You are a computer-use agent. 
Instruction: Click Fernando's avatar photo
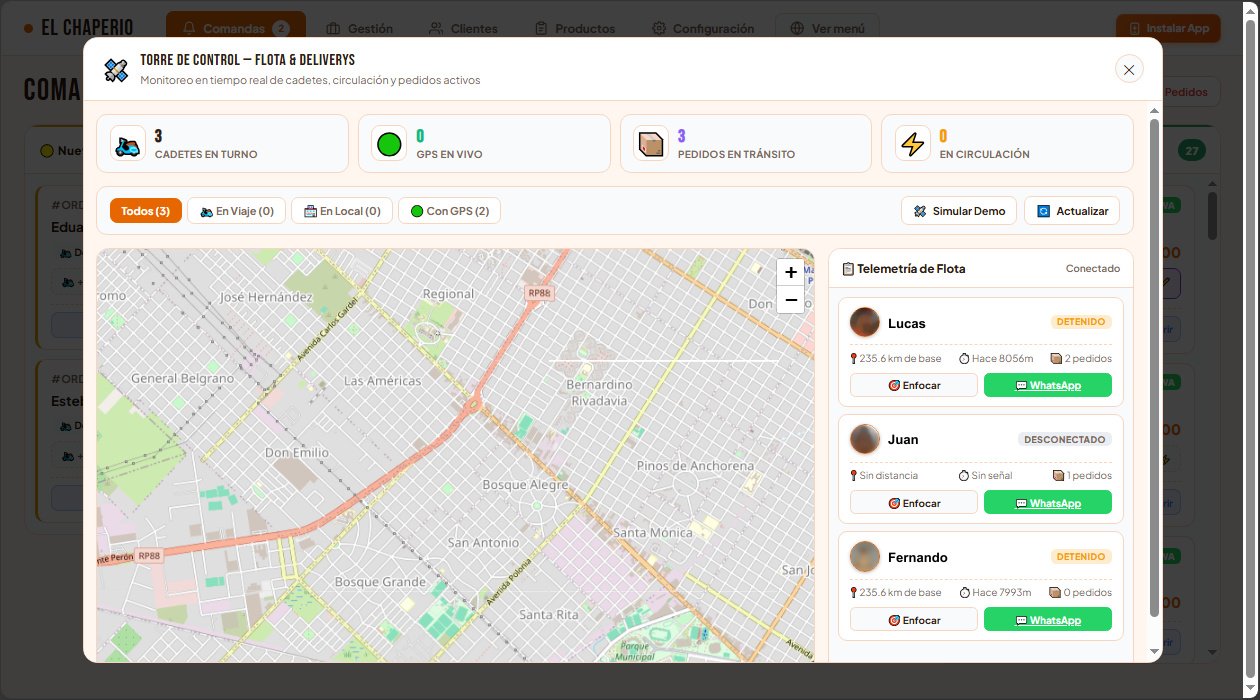[864, 556]
